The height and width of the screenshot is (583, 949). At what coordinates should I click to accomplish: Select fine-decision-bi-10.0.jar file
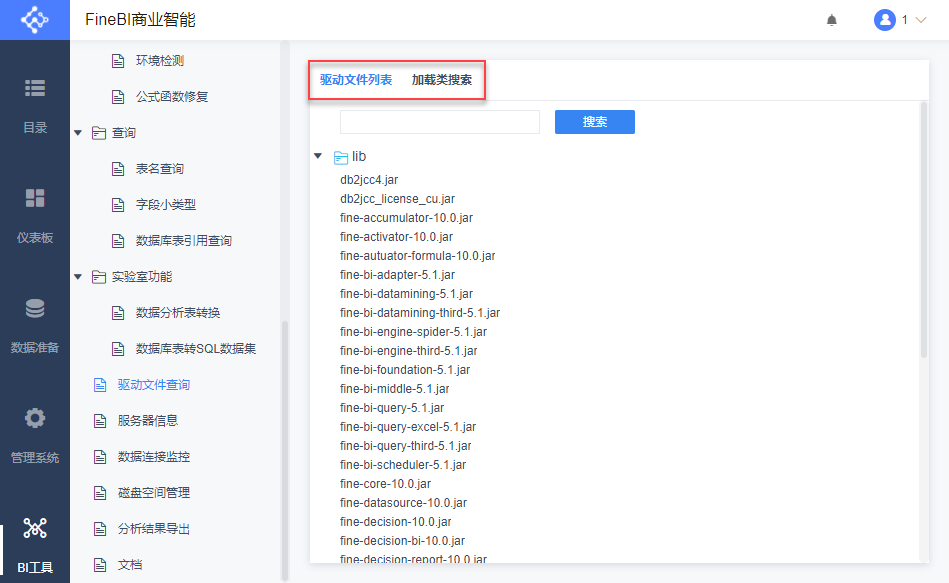pos(402,541)
